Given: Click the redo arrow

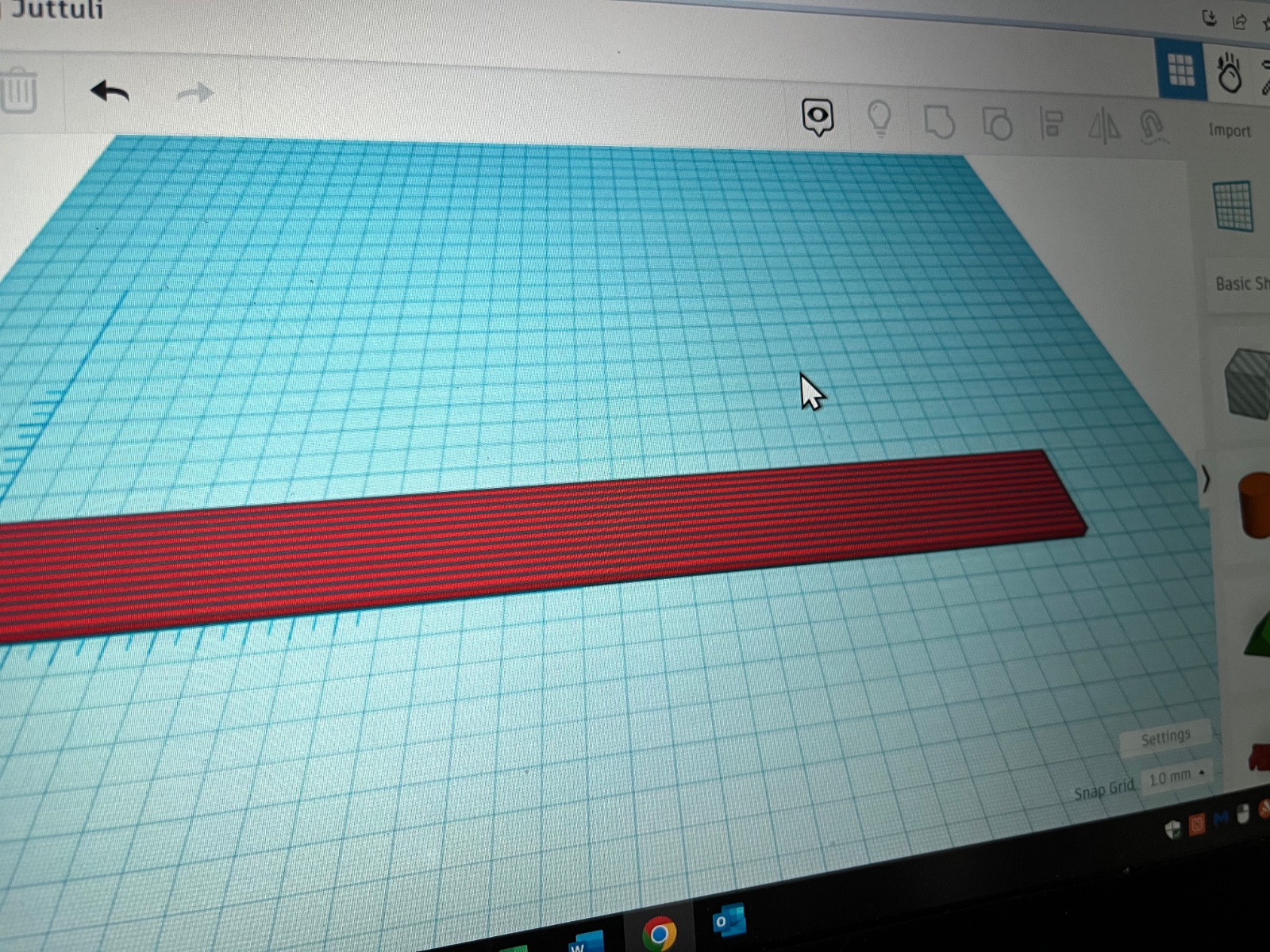Looking at the screenshot, I should [195, 94].
